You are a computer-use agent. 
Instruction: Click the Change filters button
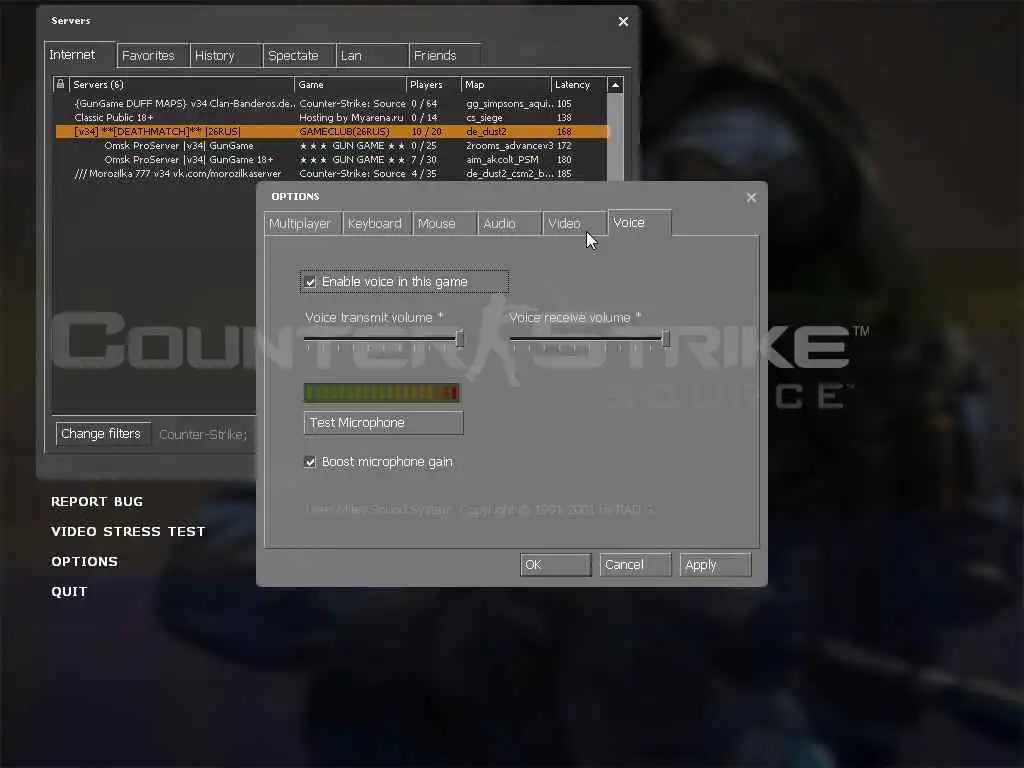click(103, 434)
